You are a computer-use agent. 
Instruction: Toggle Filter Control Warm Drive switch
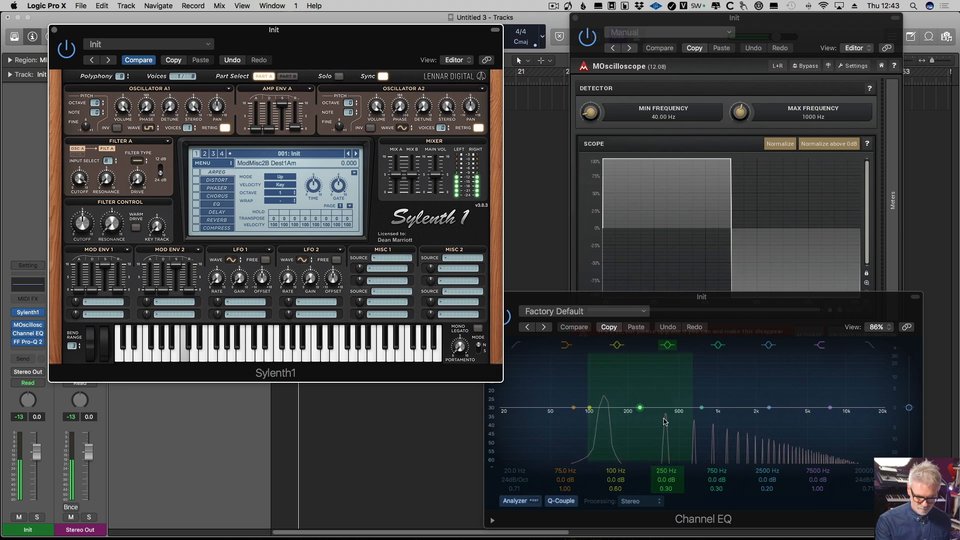click(136, 227)
